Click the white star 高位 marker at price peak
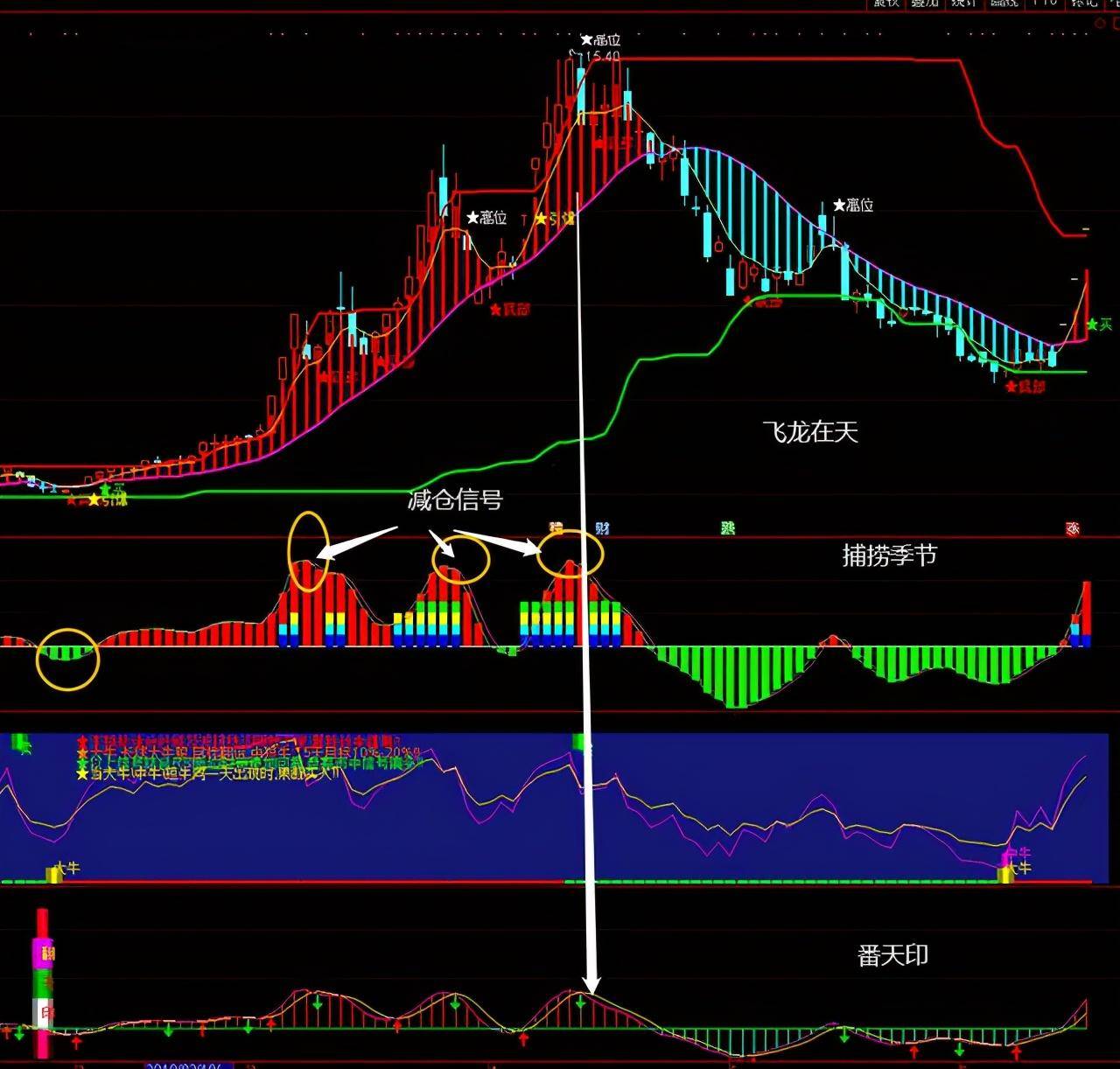The height and width of the screenshot is (1069, 1120). click(x=599, y=39)
